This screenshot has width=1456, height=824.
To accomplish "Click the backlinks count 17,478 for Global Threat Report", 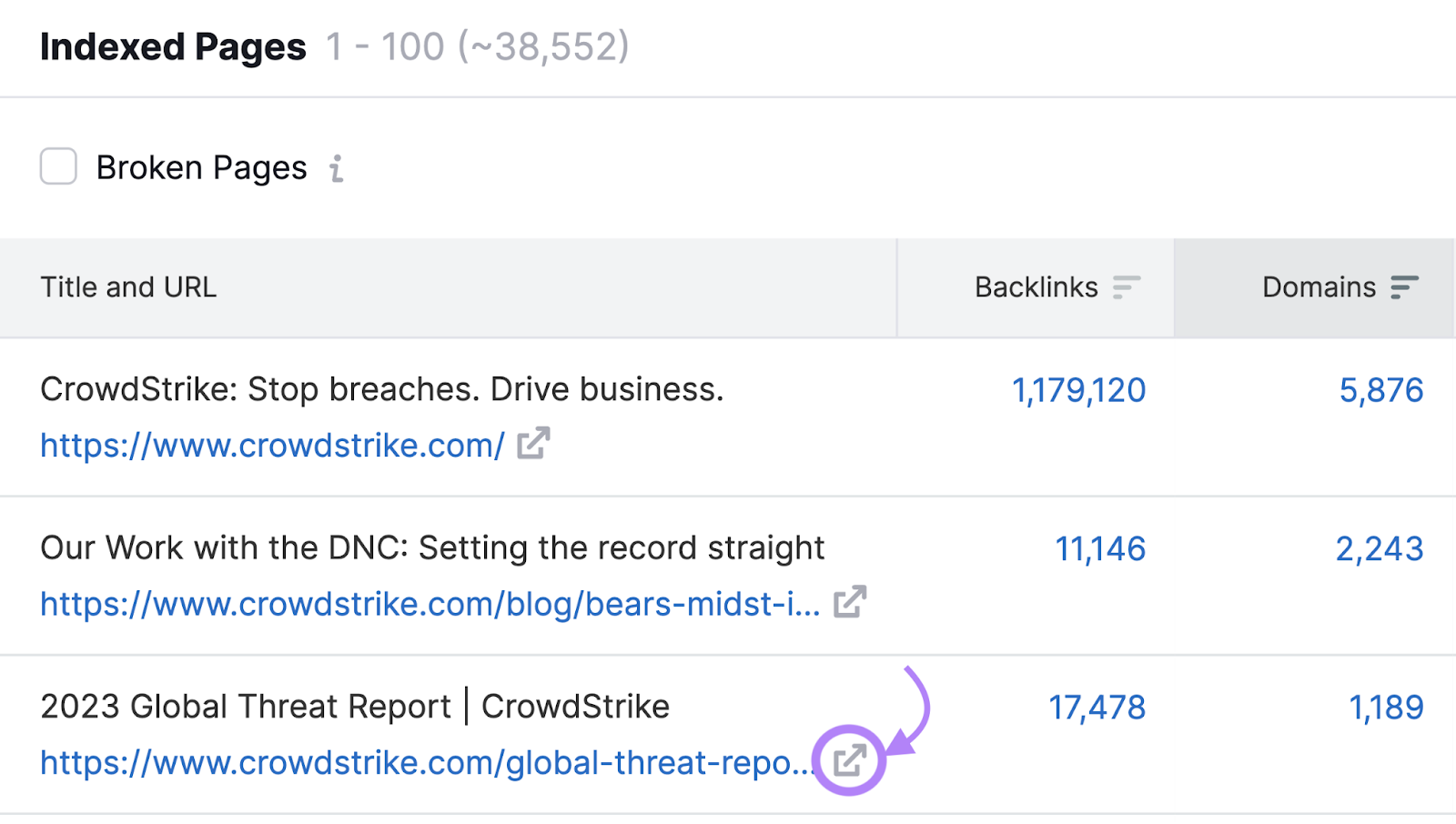I will (1097, 707).
